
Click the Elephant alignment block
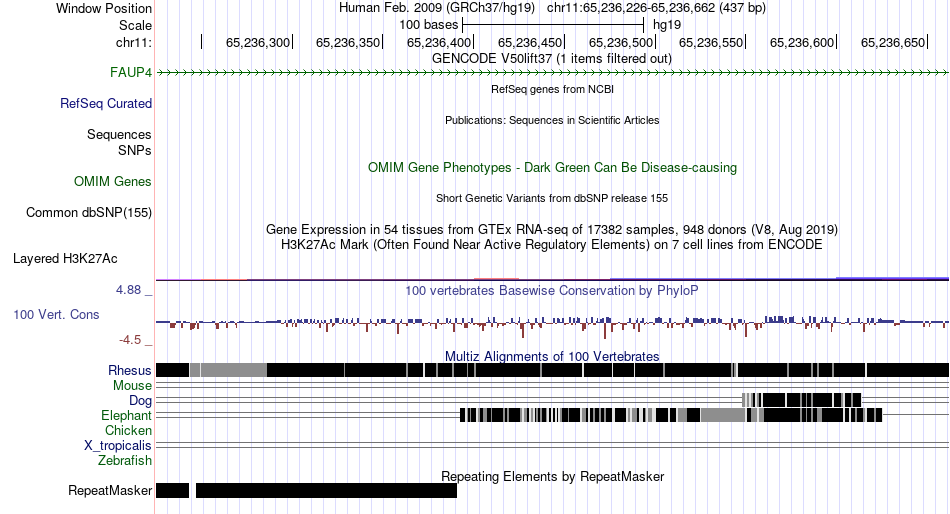coord(671,415)
